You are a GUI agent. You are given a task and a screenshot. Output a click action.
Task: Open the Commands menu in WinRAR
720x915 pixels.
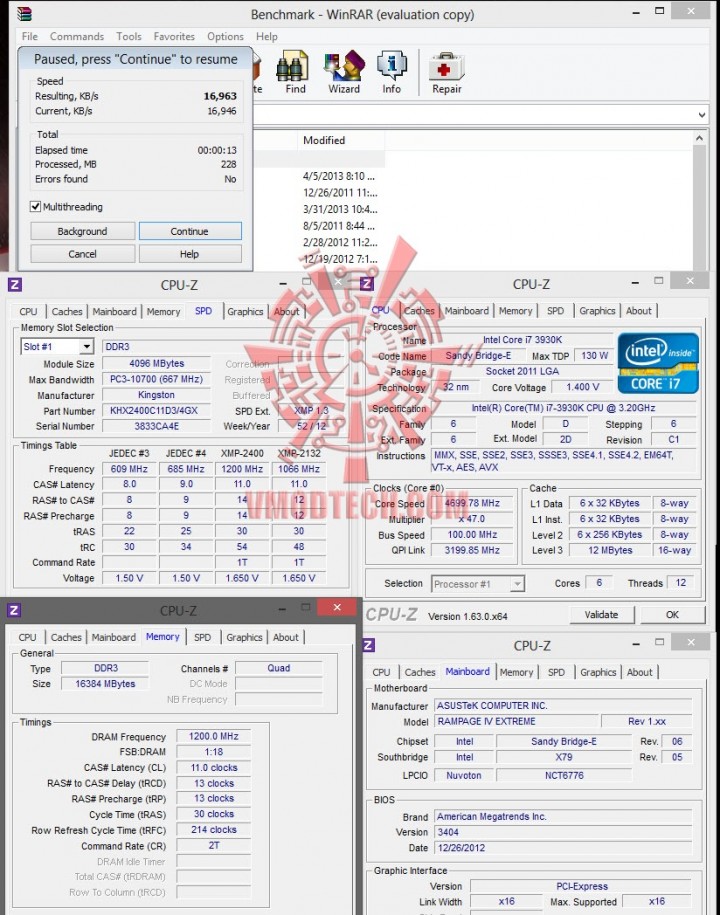point(76,36)
